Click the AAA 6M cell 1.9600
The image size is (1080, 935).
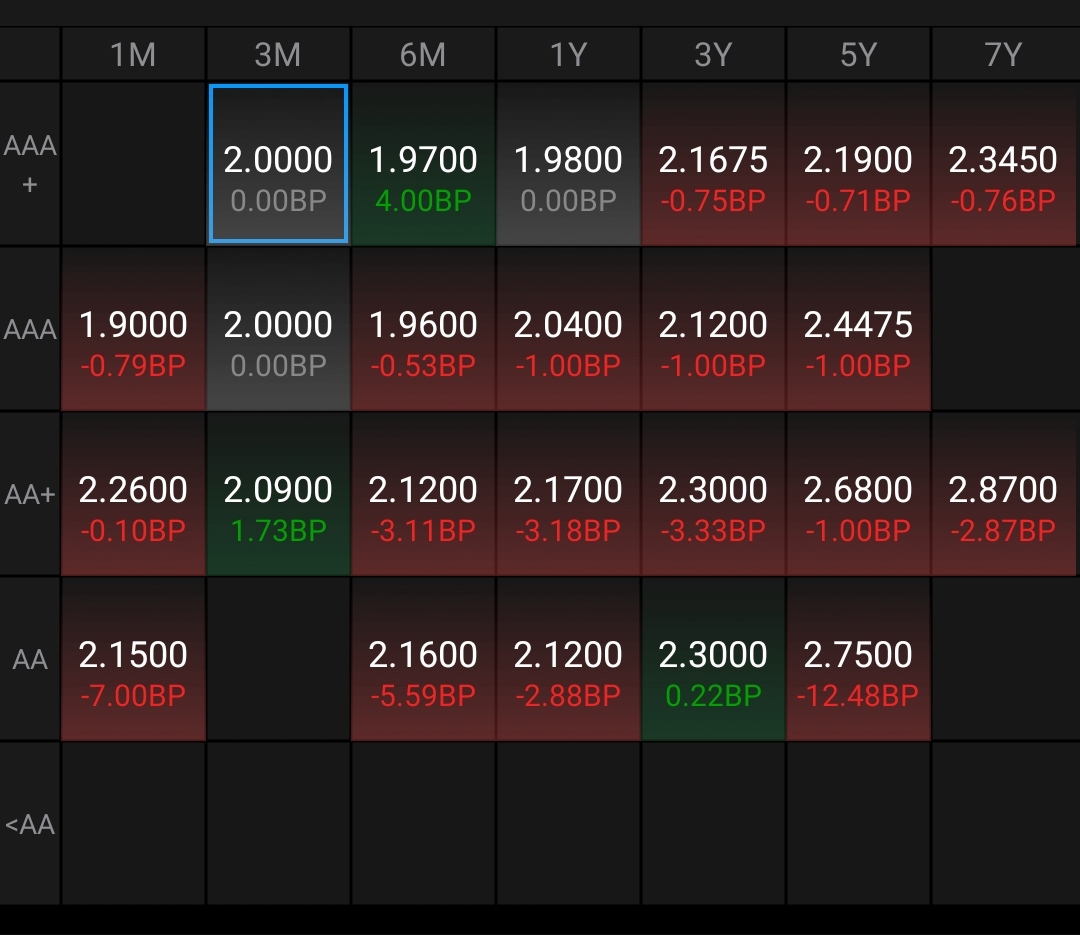tap(423, 329)
